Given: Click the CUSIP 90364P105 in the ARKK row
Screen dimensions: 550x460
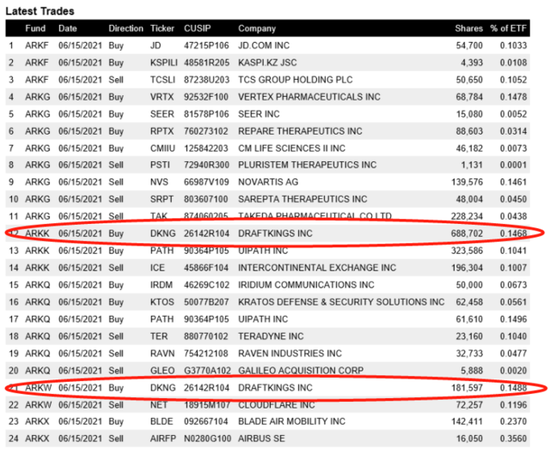Looking at the screenshot, I should 206,251.
